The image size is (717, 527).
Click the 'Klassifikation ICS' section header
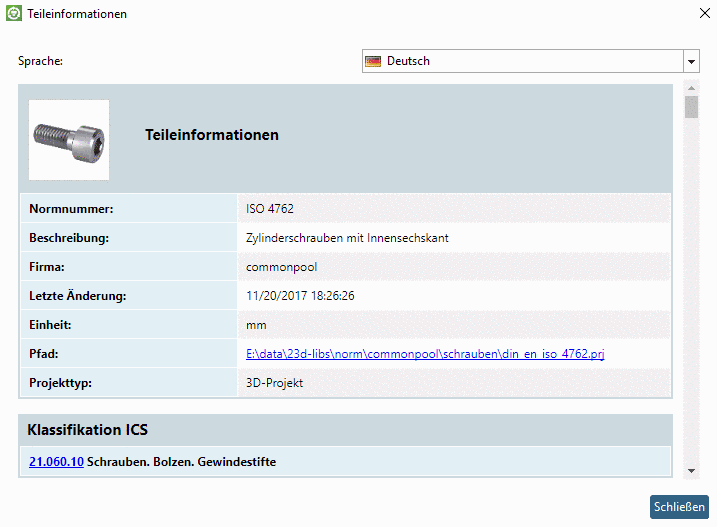point(345,430)
